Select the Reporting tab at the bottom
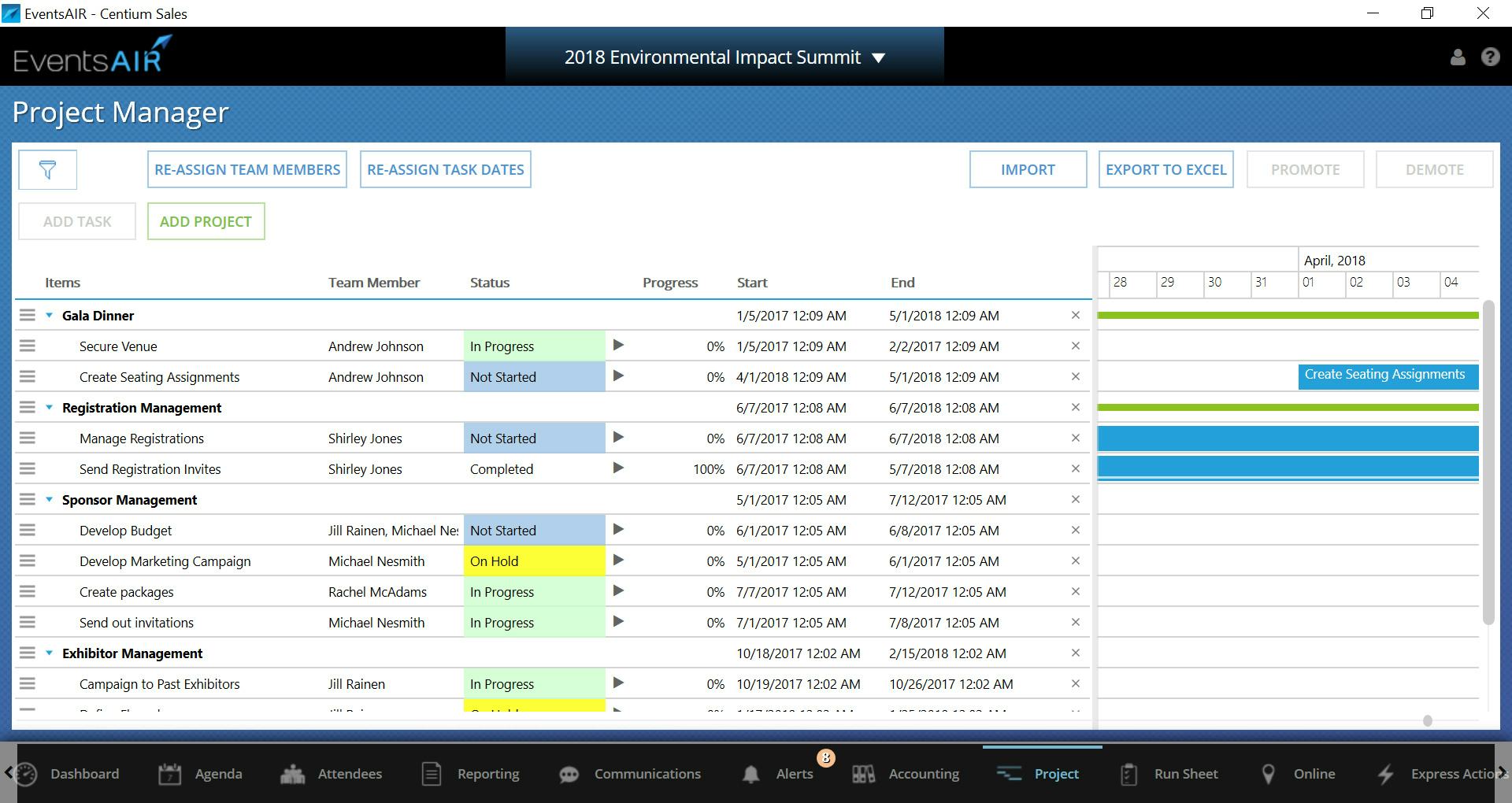Screen dimensions: 1512x803 point(431,774)
